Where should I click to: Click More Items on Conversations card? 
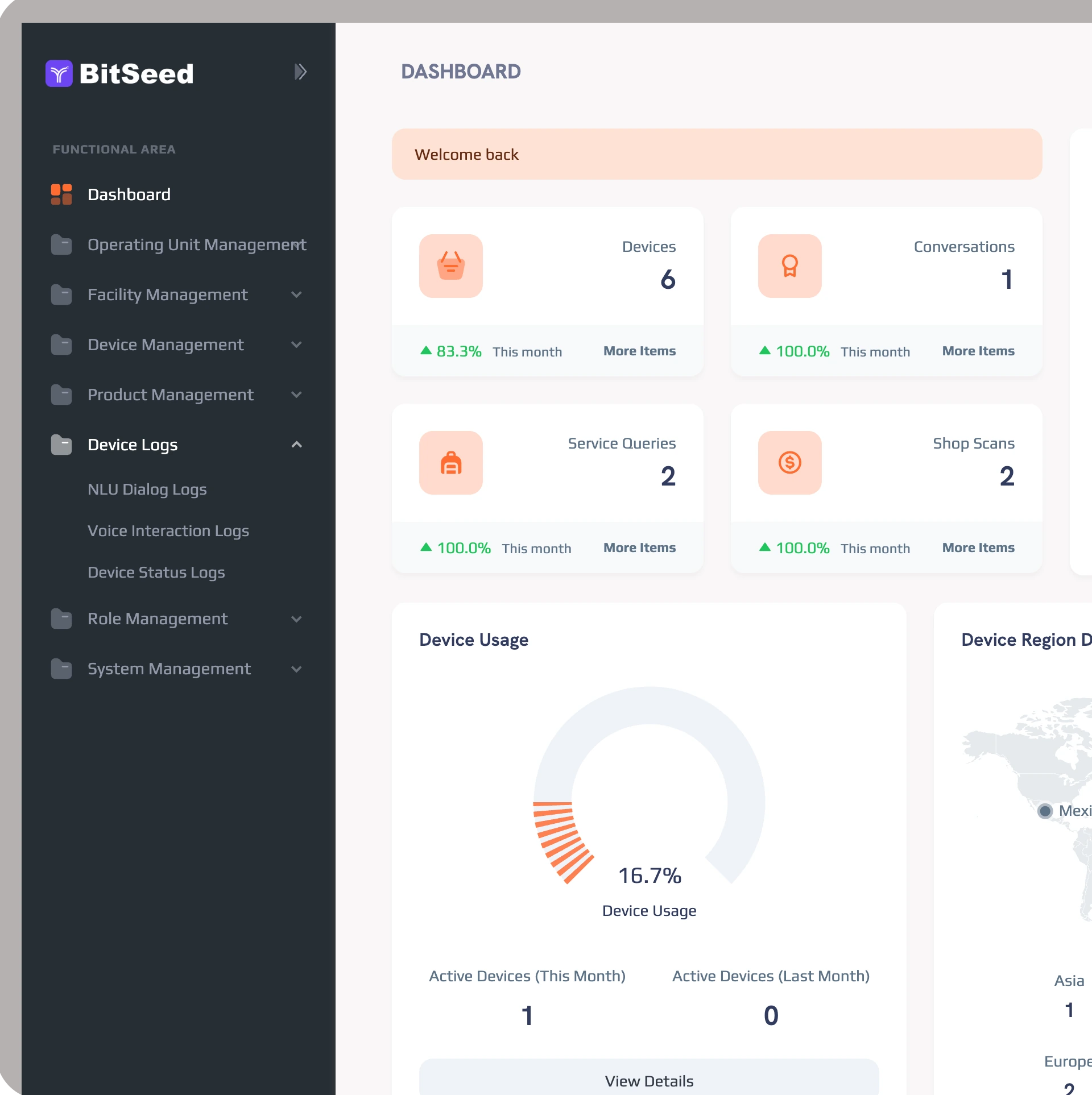pos(978,351)
